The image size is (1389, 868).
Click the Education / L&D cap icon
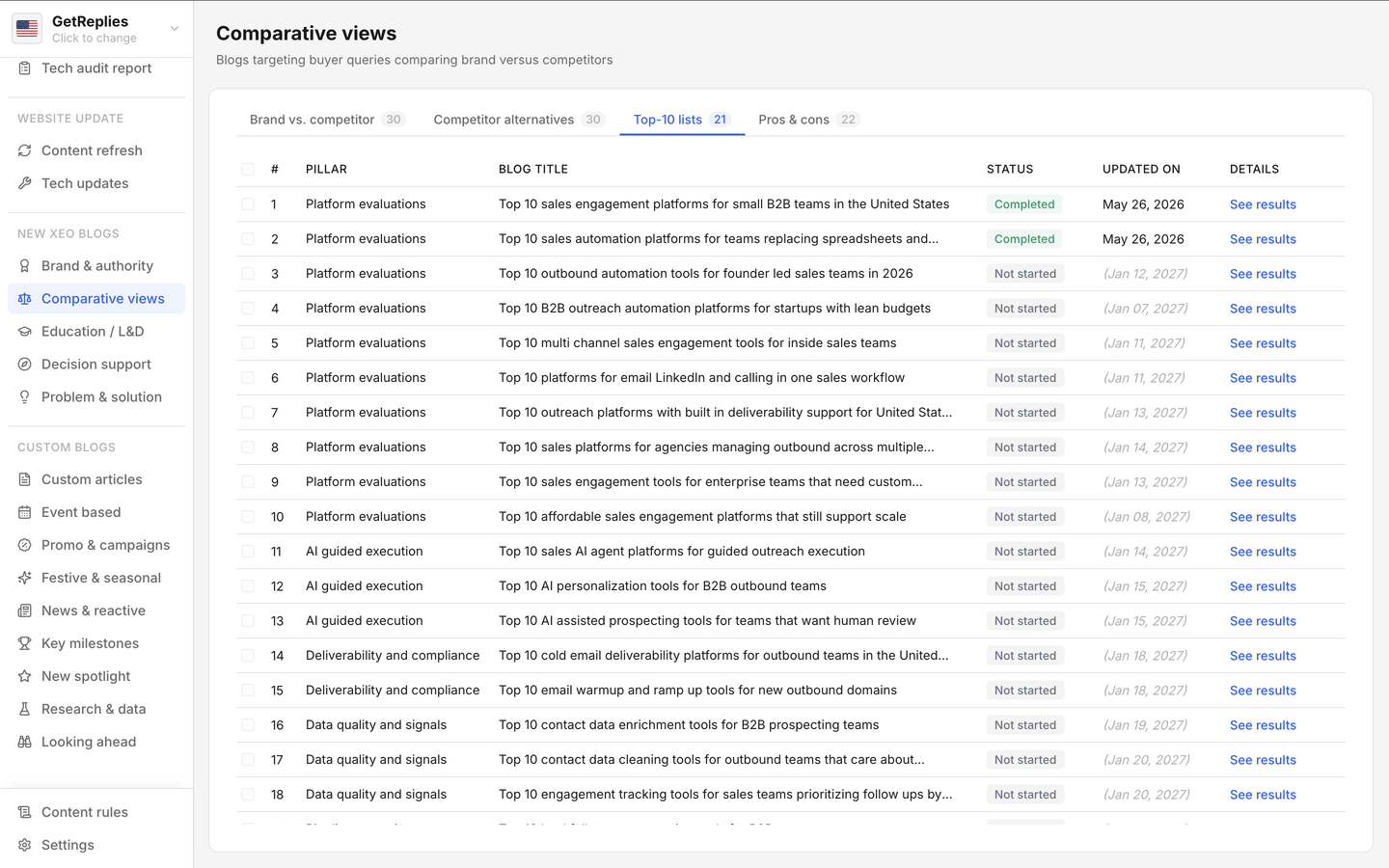(x=25, y=332)
